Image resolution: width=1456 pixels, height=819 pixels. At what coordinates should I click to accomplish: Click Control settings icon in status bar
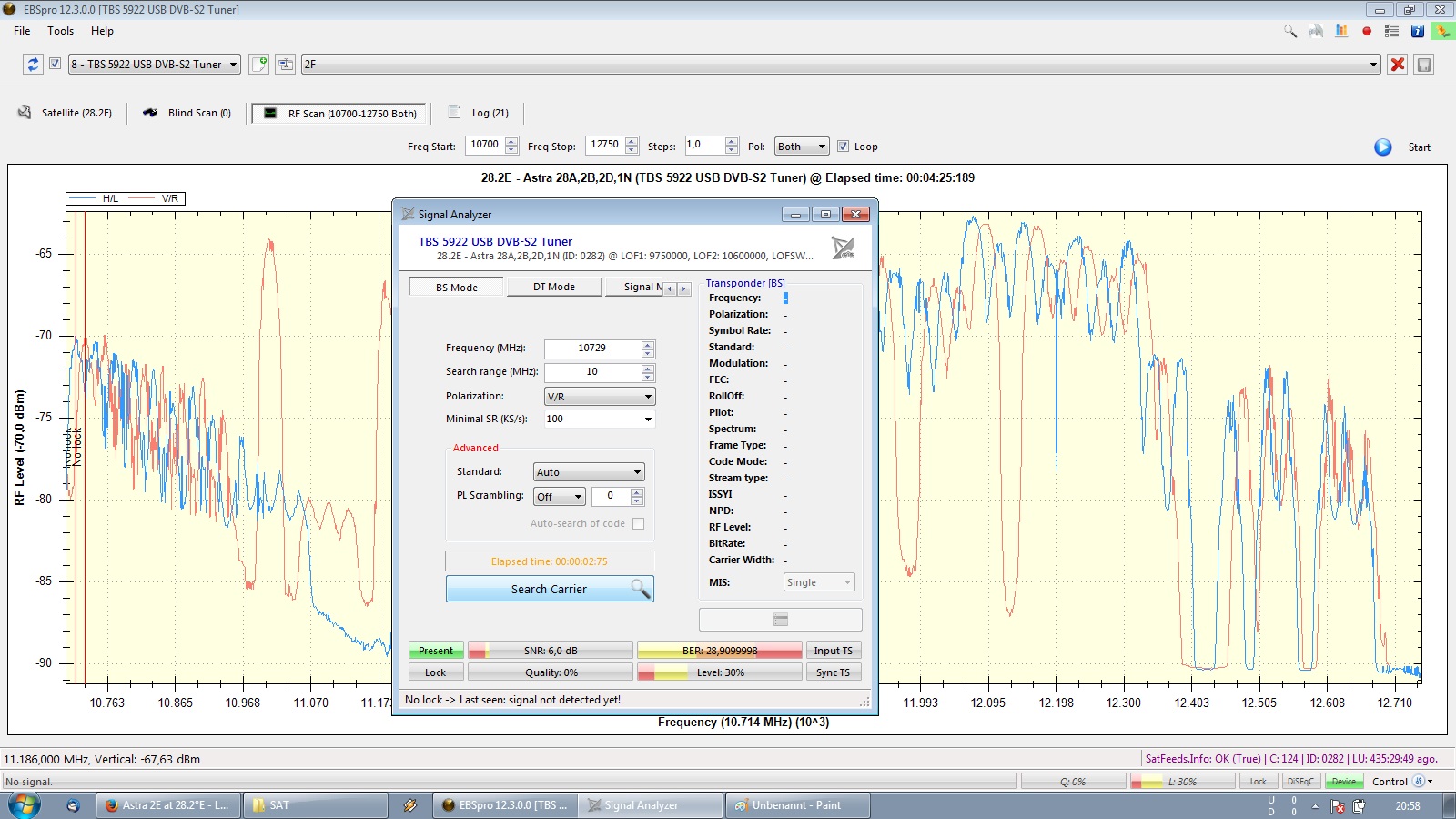[x=1418, y=782]
